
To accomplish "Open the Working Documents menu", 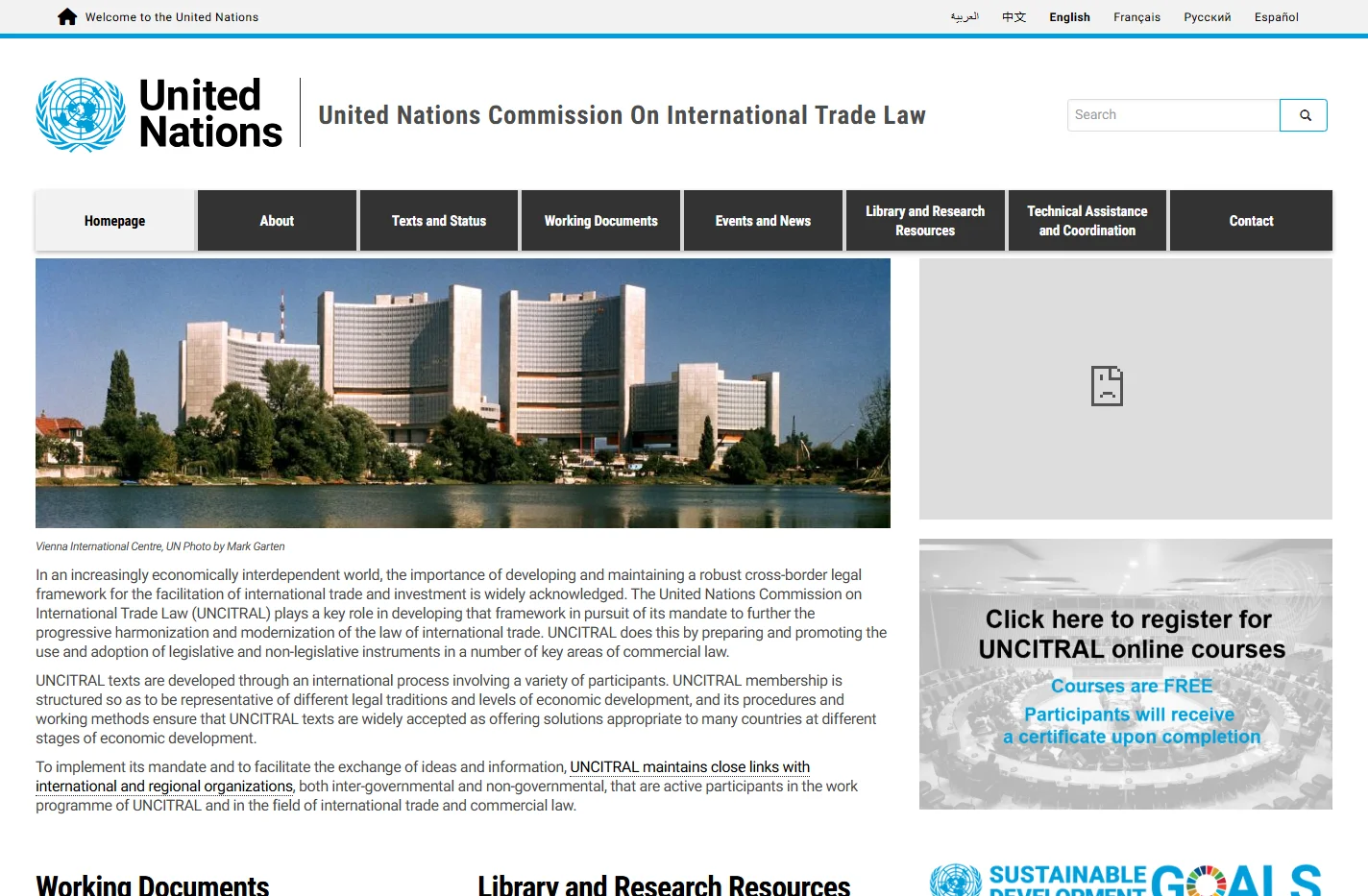I will [x=601, y=221].
